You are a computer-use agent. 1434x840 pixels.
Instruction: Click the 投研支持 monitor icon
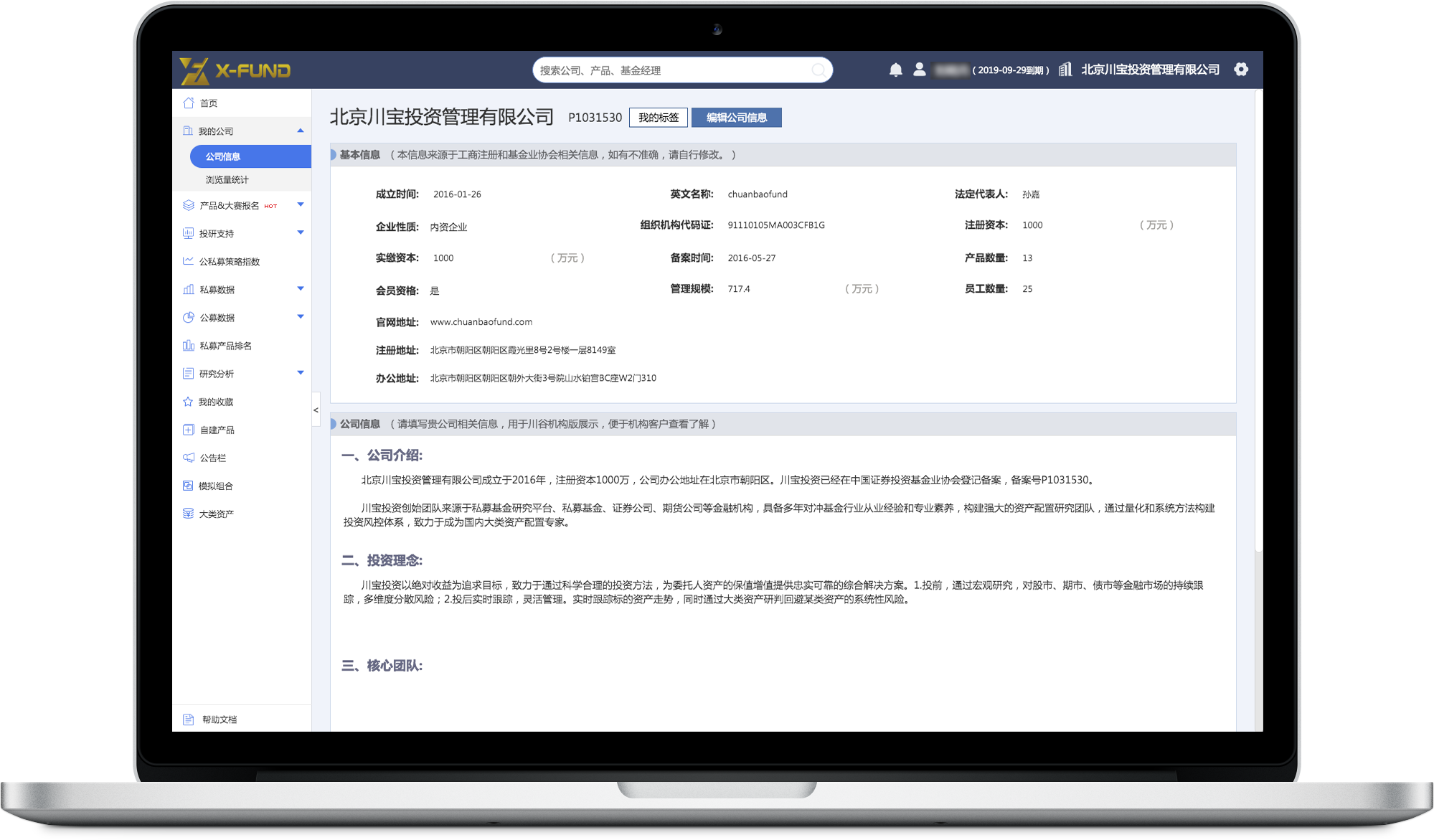click(188, 233)
